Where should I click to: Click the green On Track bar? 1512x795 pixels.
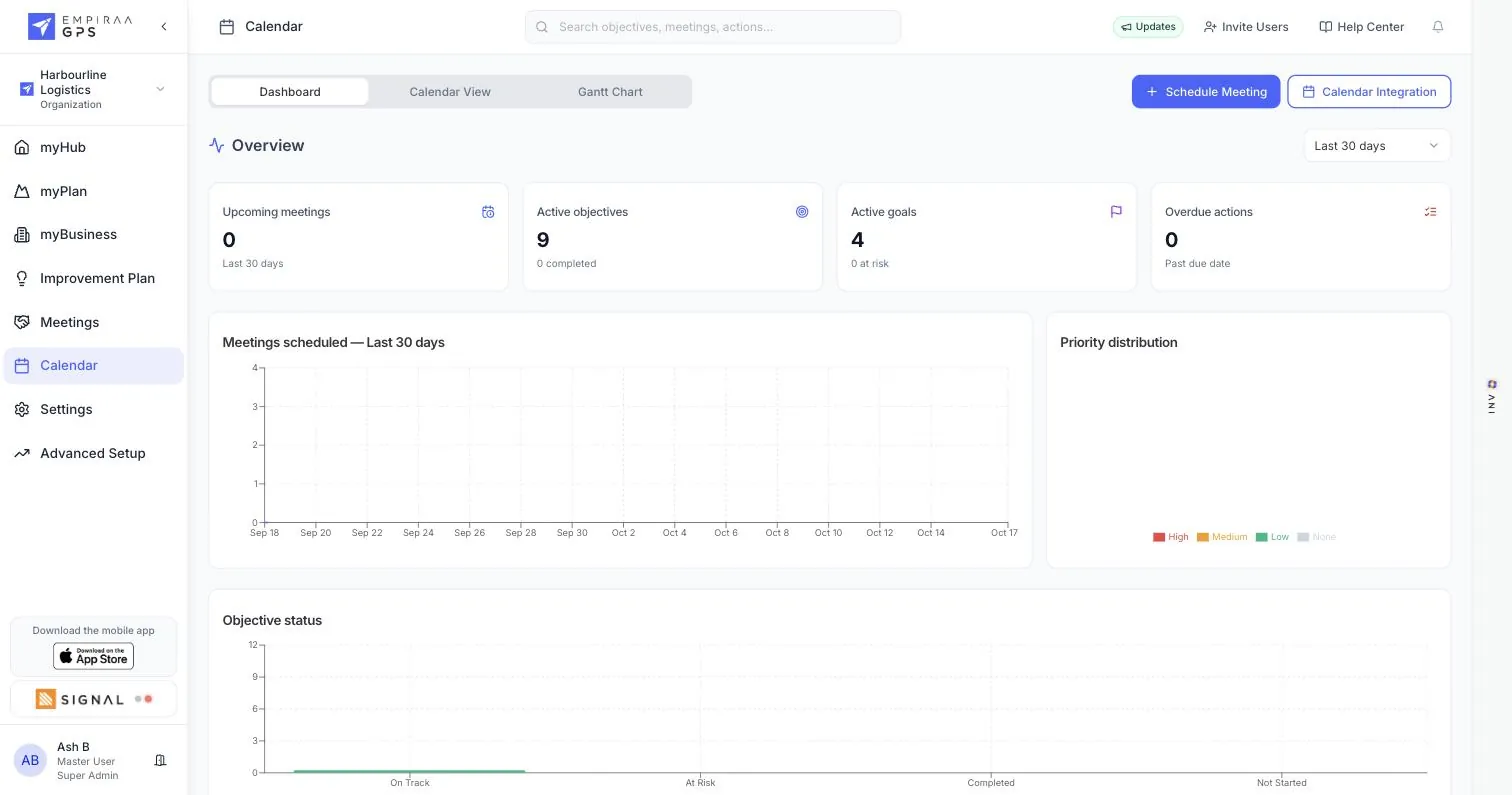(x=410, y=771)
